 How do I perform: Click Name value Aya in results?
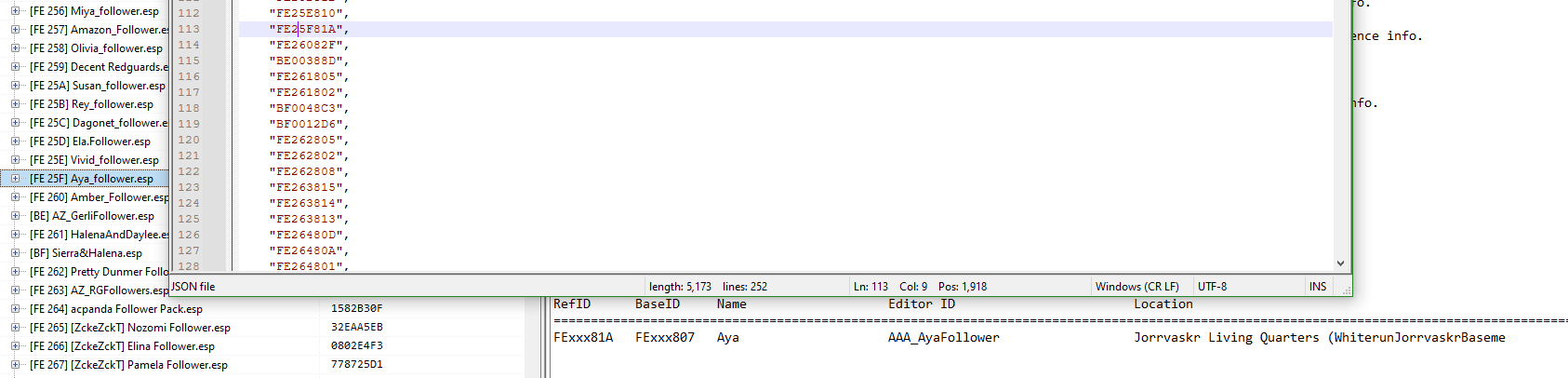tap(728, 337)
